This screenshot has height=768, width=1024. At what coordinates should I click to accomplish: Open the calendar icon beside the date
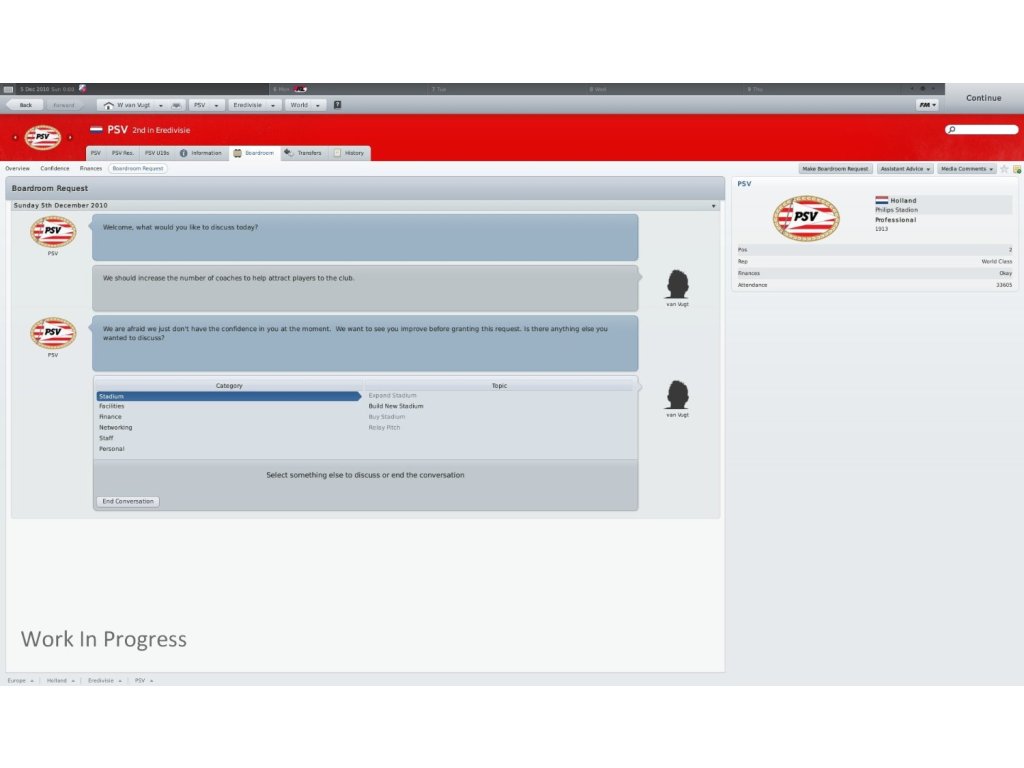[x=8, y=89]
